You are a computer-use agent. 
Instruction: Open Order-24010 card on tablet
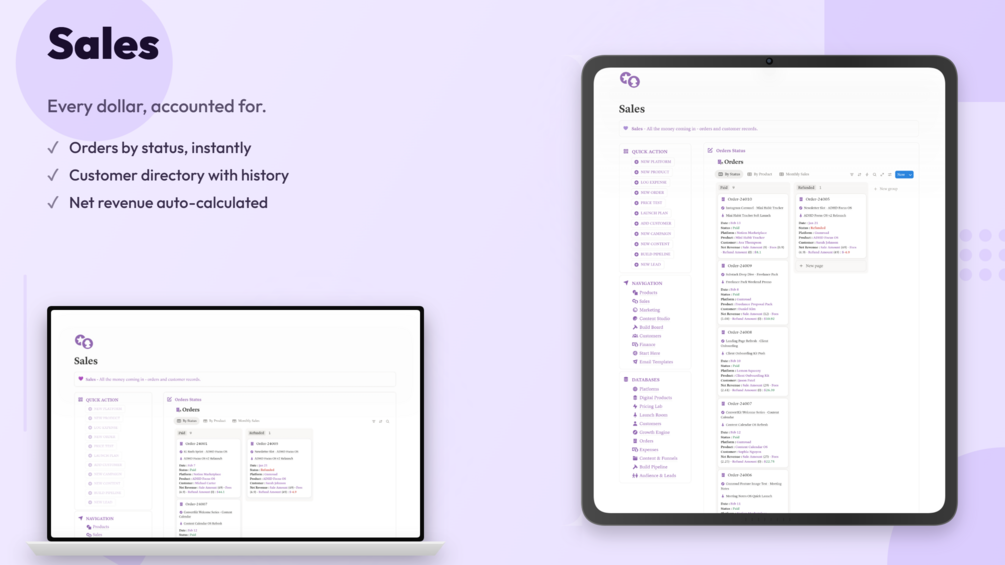pyautogui.click(x=752, y=225)
